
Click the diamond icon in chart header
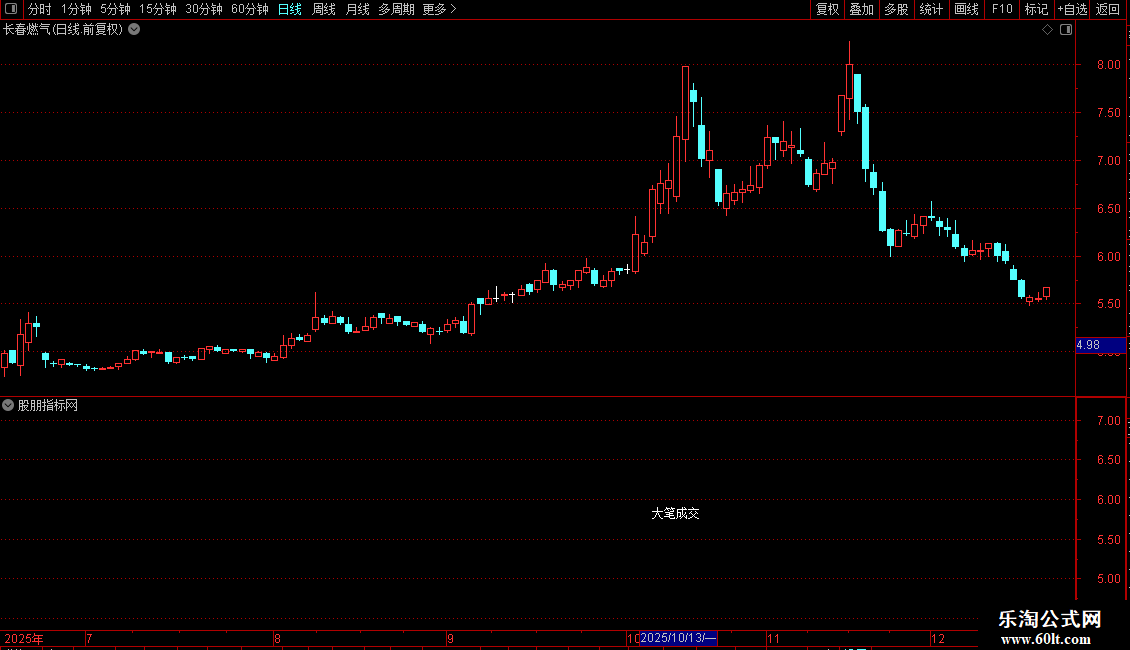point(1048,30)
